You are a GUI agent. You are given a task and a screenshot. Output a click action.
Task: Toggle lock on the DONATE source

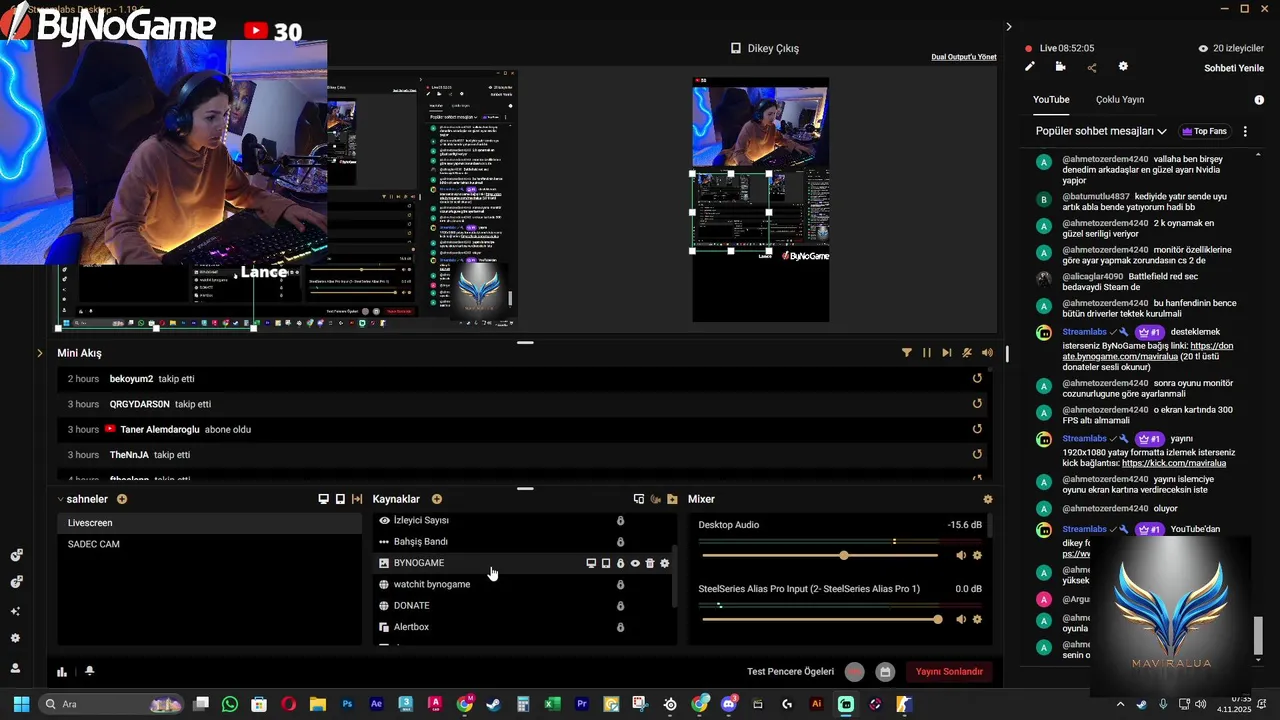[x=620, y=606]
